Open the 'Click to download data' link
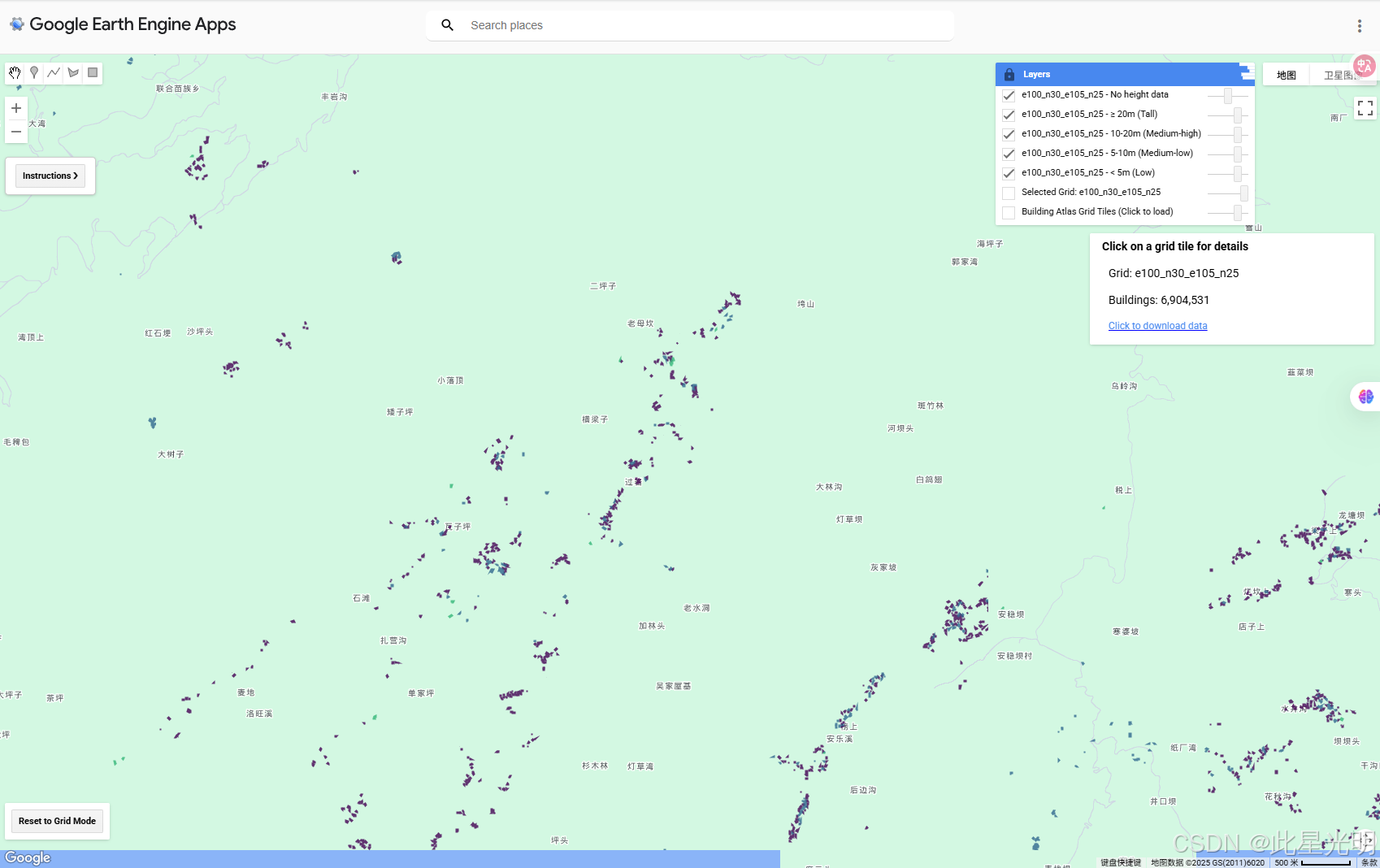Image resolution: width=1380 pixels, height=868 pixels. pyautogui.click(x=1157, y=325)
